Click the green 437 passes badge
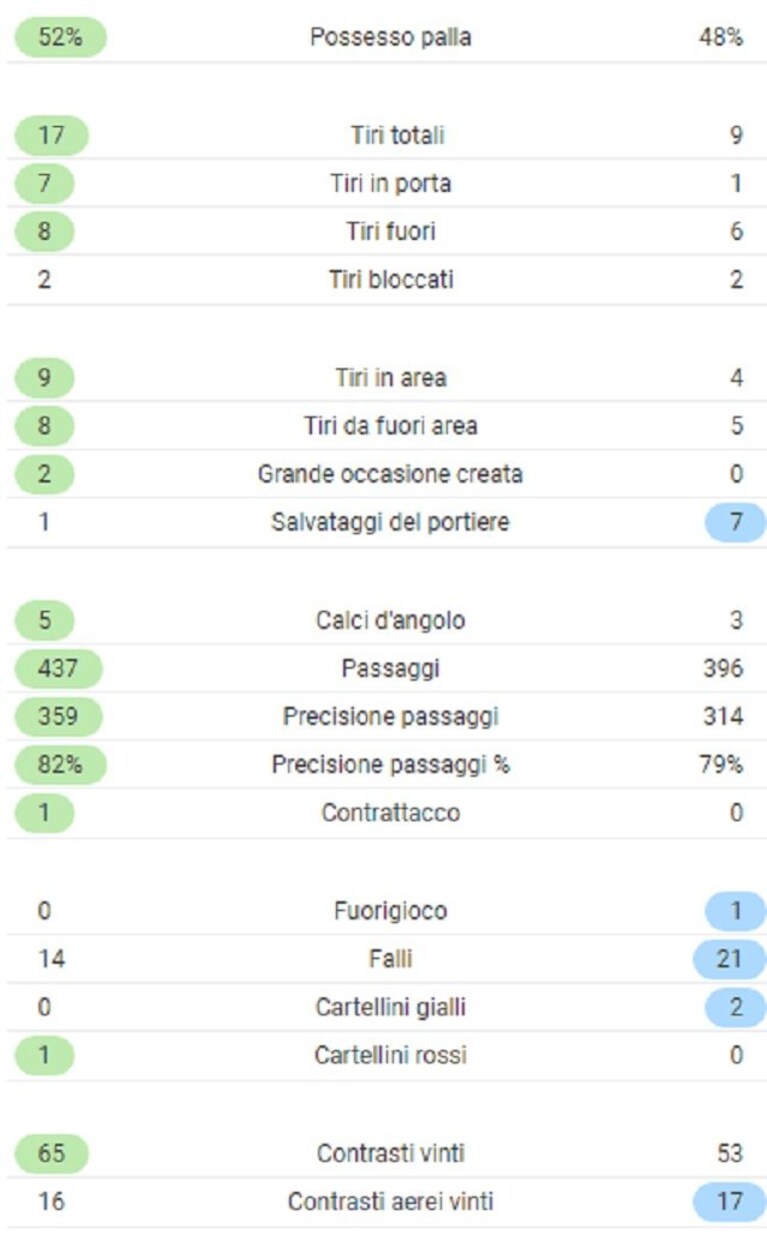Screen dimensions: 767x1235 (x=58, y=668)
